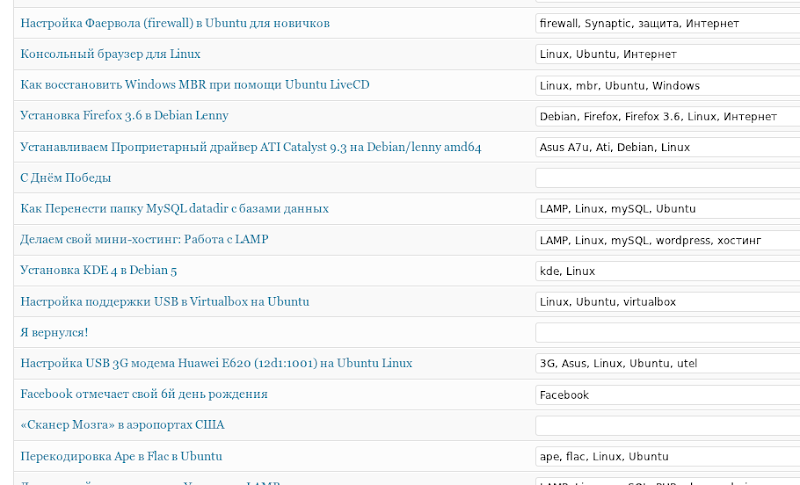800x485 pixels.
Task: Open the Facebook birthday post link
Action: pos(144,394)
